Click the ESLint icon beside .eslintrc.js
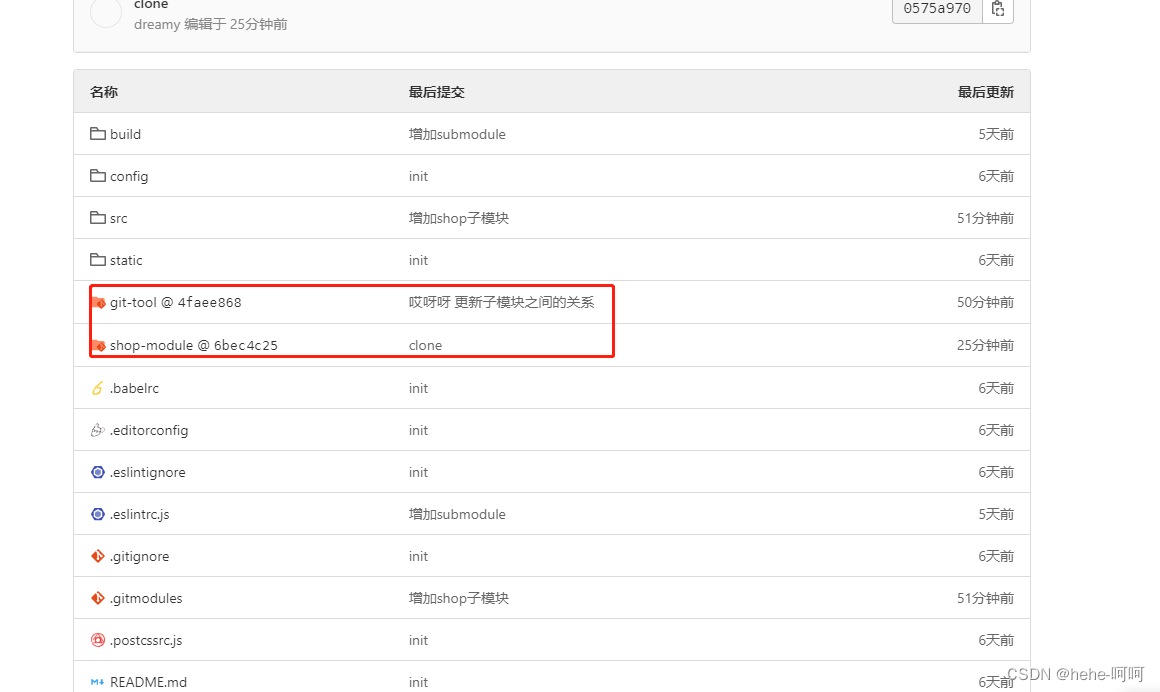This screenshot has width=1160, height=692. click(x=98, y=514)
